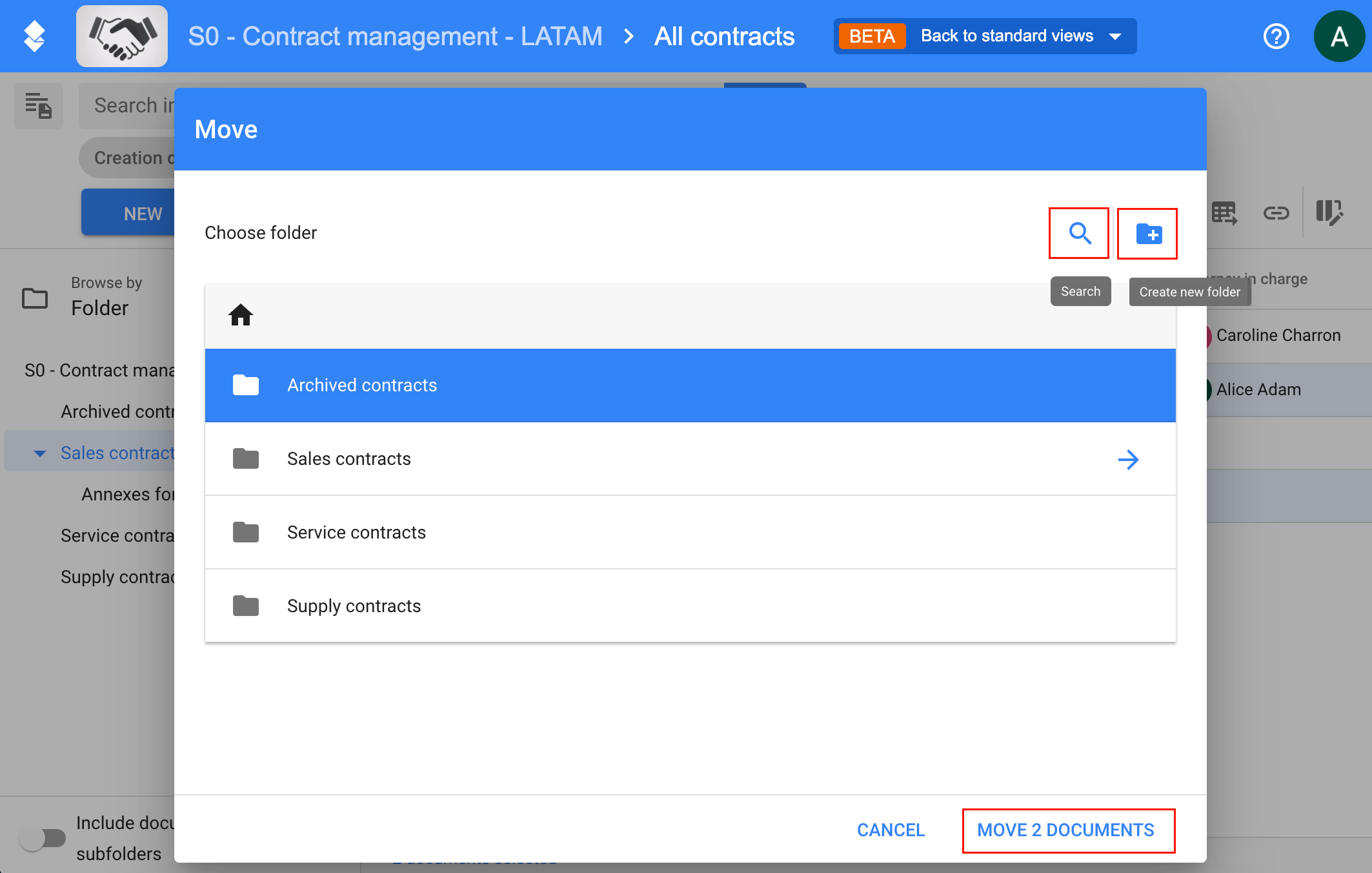Open the edit columns toolbar icon
This screenshot has width=1372, height=873.
pos(1329,212)
